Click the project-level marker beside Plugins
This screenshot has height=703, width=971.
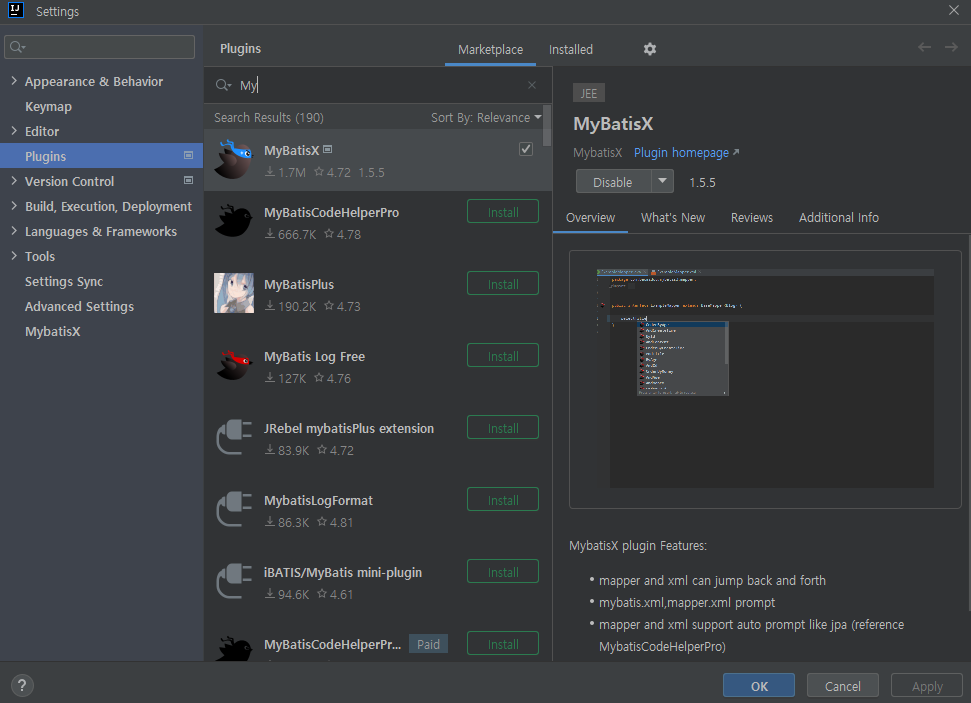(188, 155)
